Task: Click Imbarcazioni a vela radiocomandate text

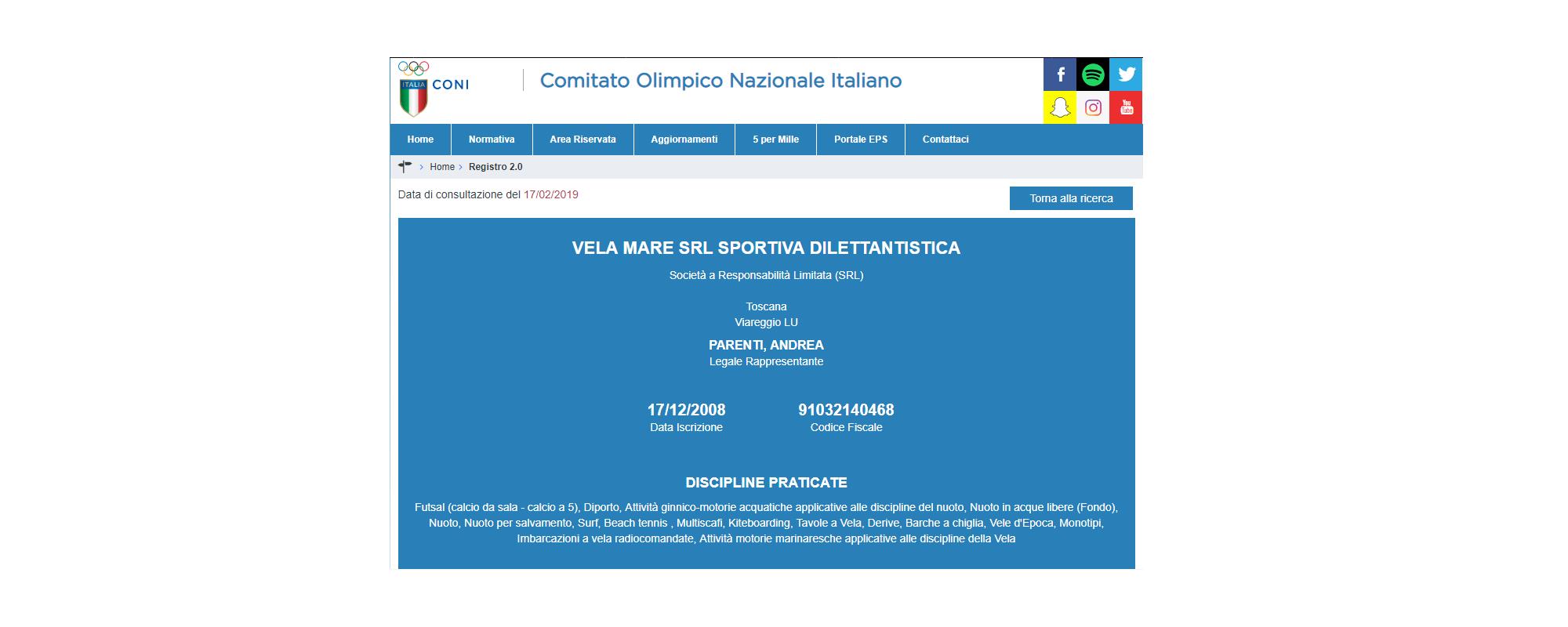Action: pyautogui.click(x=604, y=538)
